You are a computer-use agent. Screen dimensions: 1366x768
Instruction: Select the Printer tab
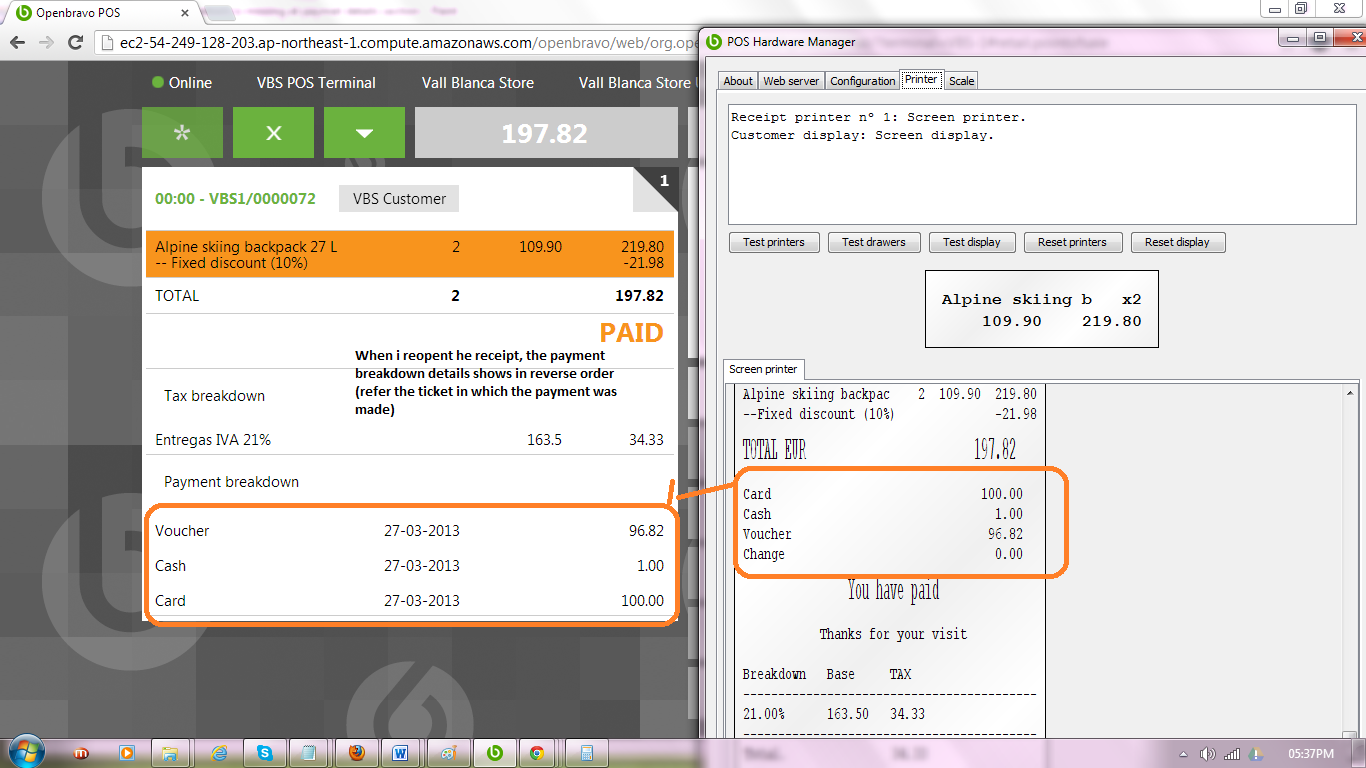point(921,79)
